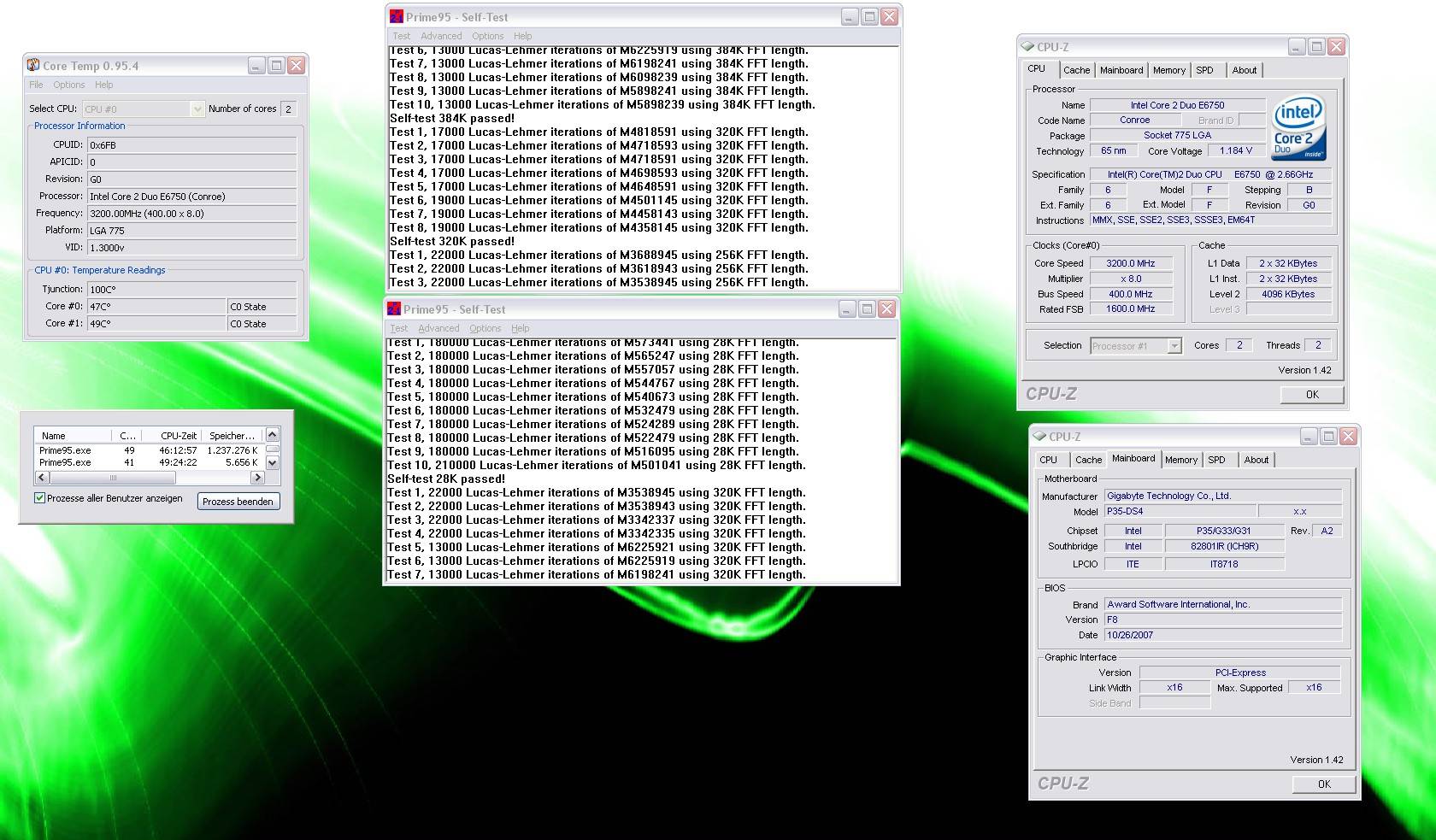Image resolution: width=1436 pixels, height=840 pixels.
Task: Click the Model value P35-DS4 in CPU-Z
Action: pos(1180,511)
